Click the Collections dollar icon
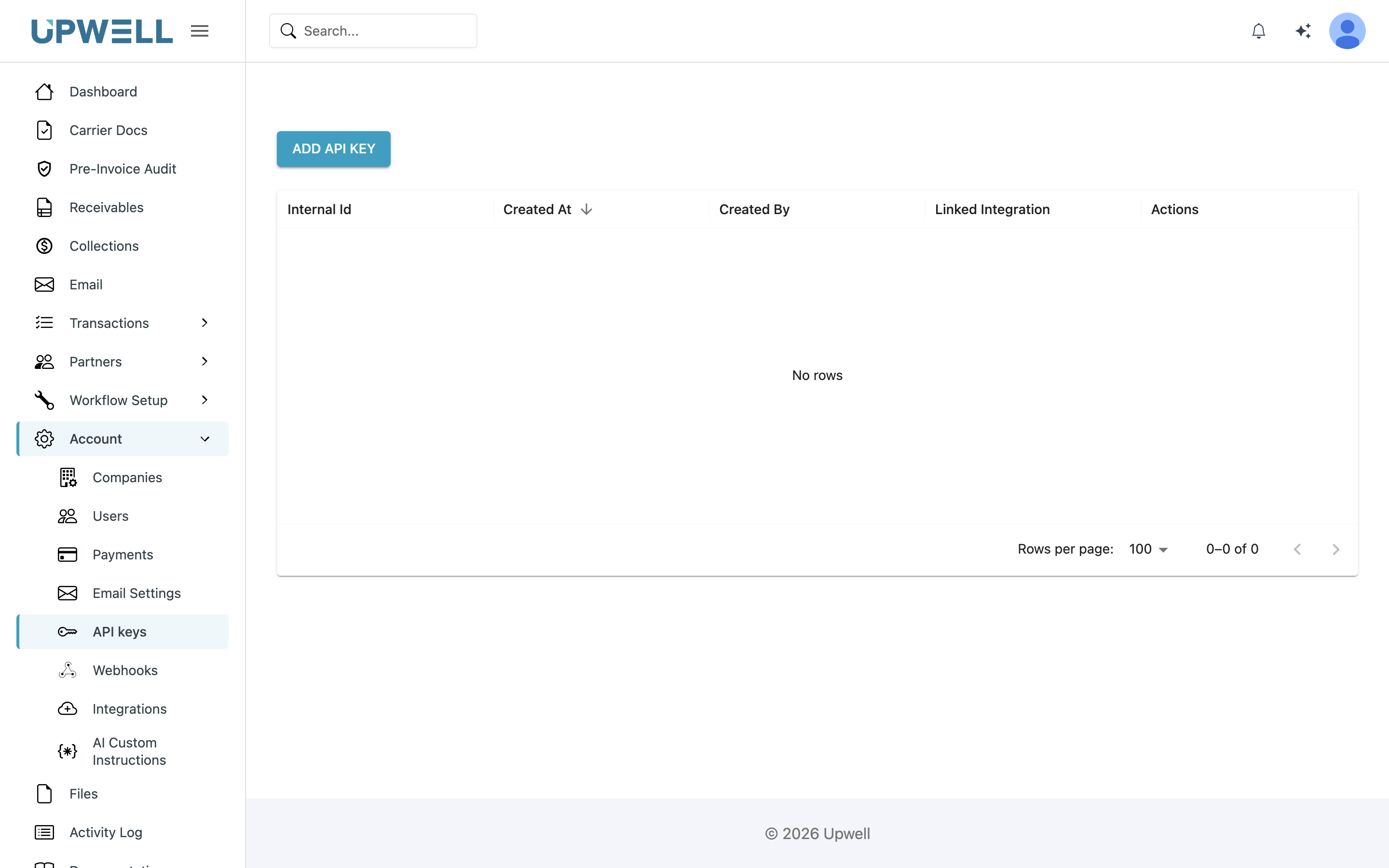 44,246
